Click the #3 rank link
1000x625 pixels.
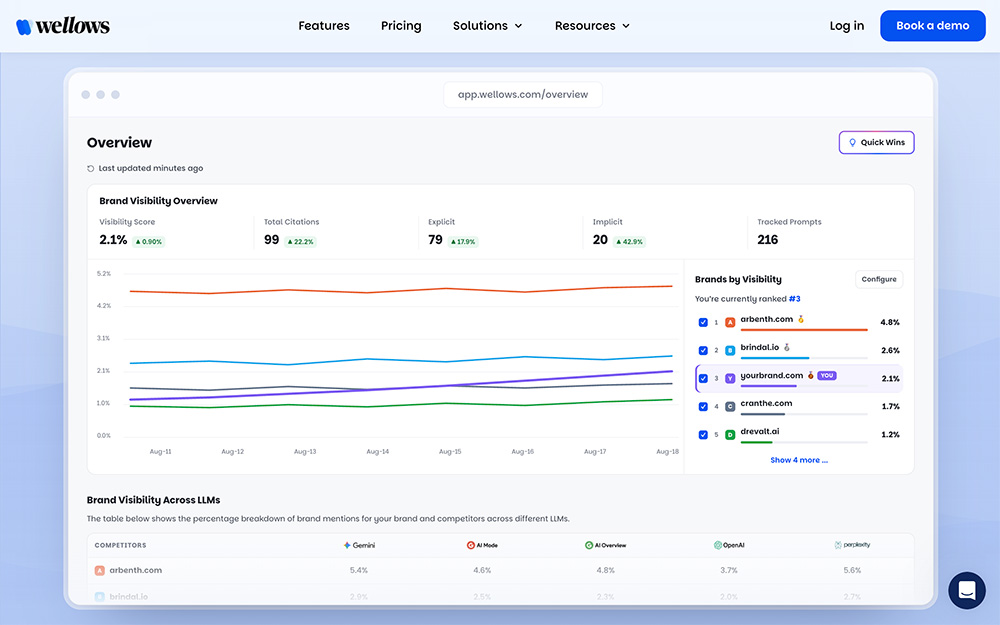coord(795,298)
